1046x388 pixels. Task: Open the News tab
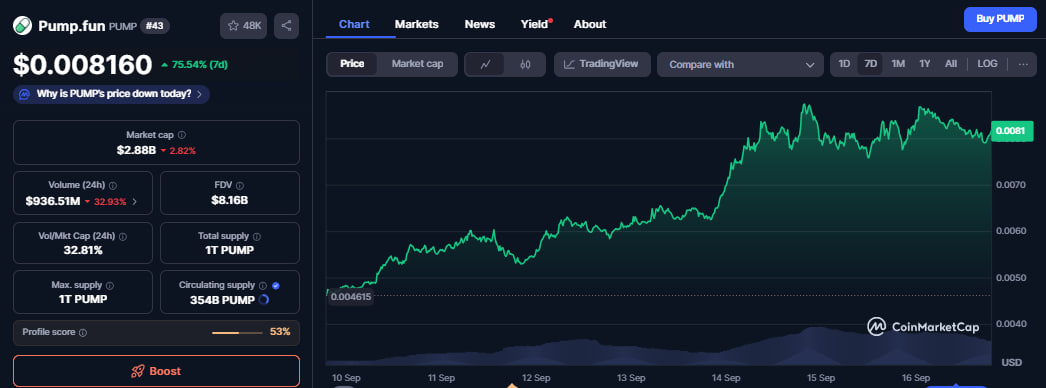coord(480,24)
